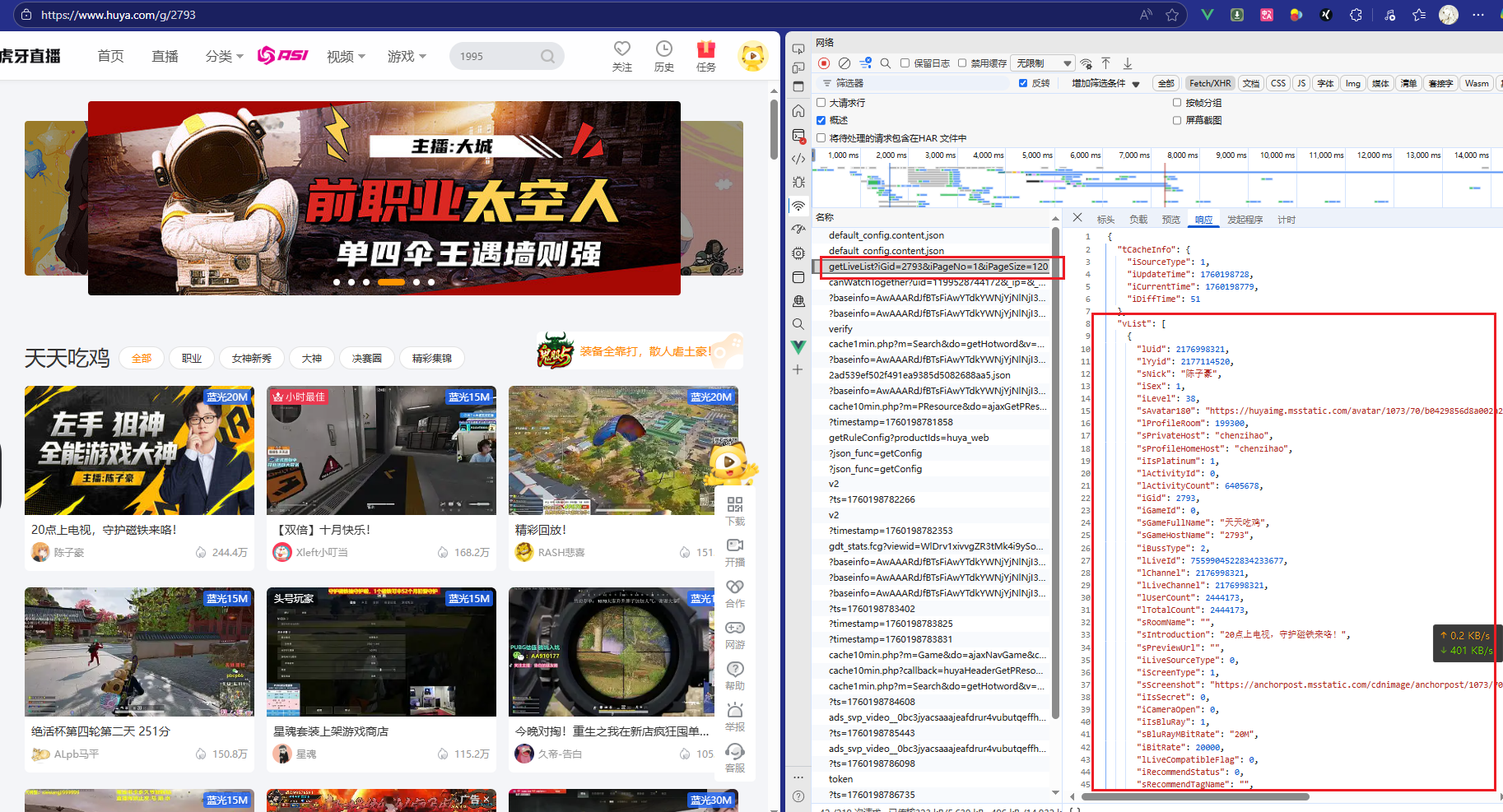Select the 决赛圈 category pill
This screenshot has width=1503, height=812.
point(367,358)
